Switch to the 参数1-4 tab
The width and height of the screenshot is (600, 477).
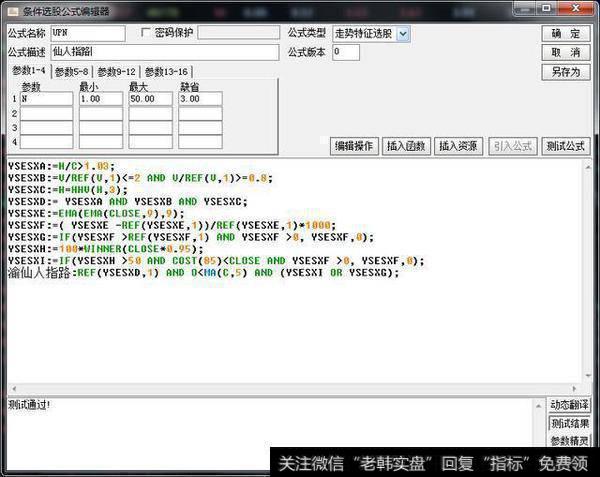tap(29, 71)
